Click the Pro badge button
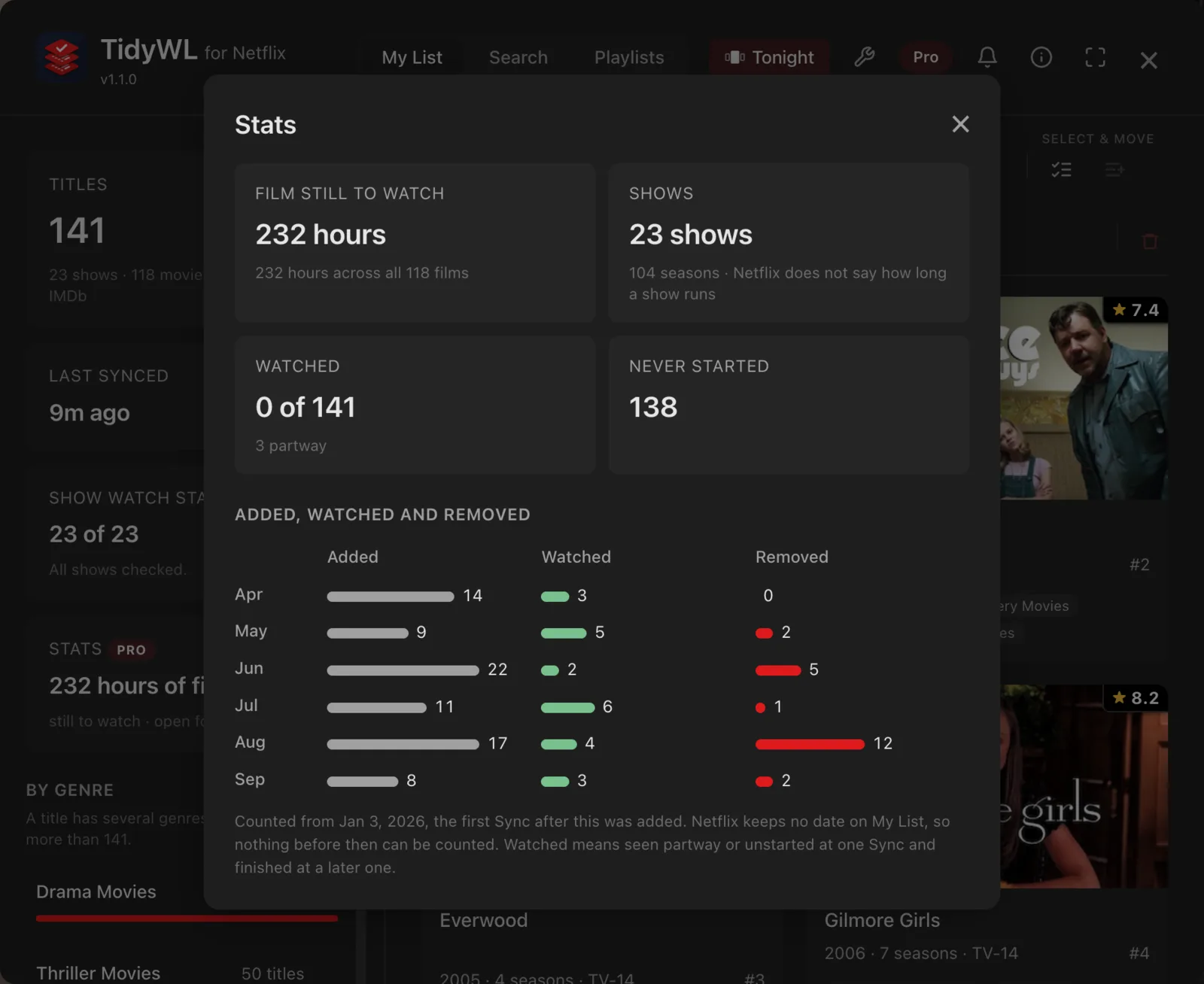The image size is (1204, 984). [x=926, y=57]
